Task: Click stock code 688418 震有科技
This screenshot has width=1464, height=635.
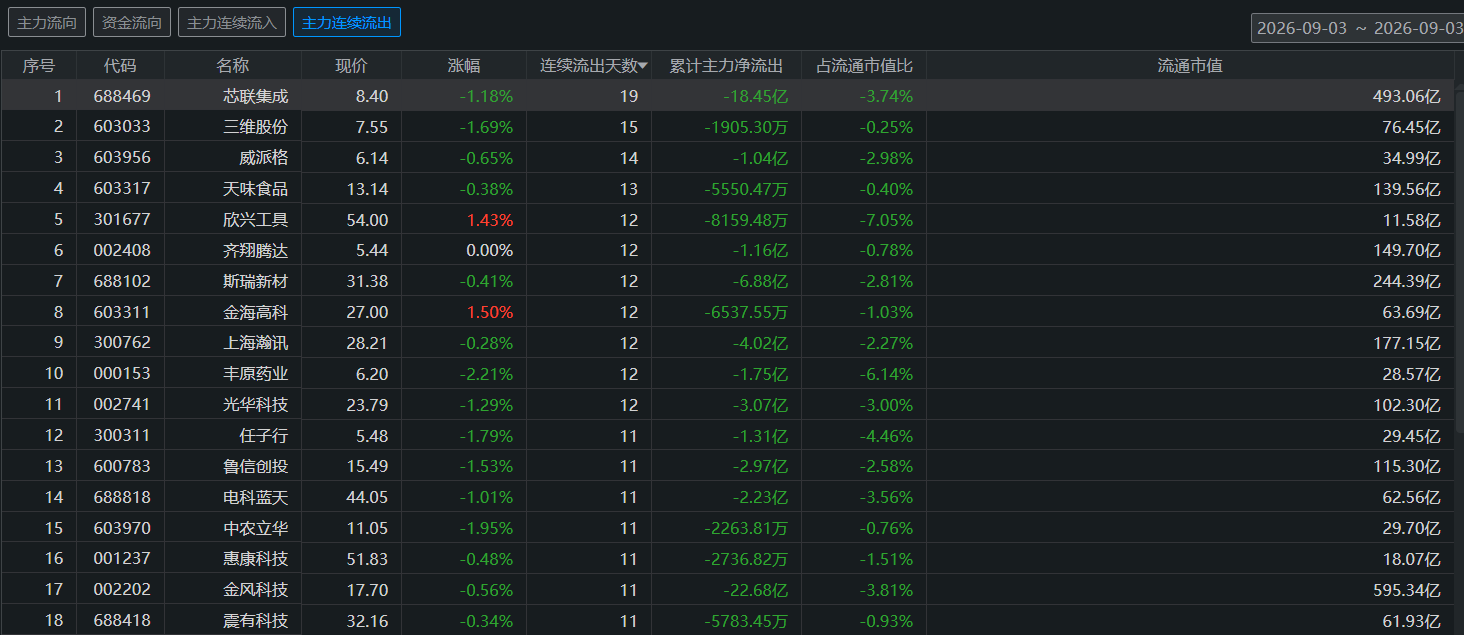Action: point(122,621)
